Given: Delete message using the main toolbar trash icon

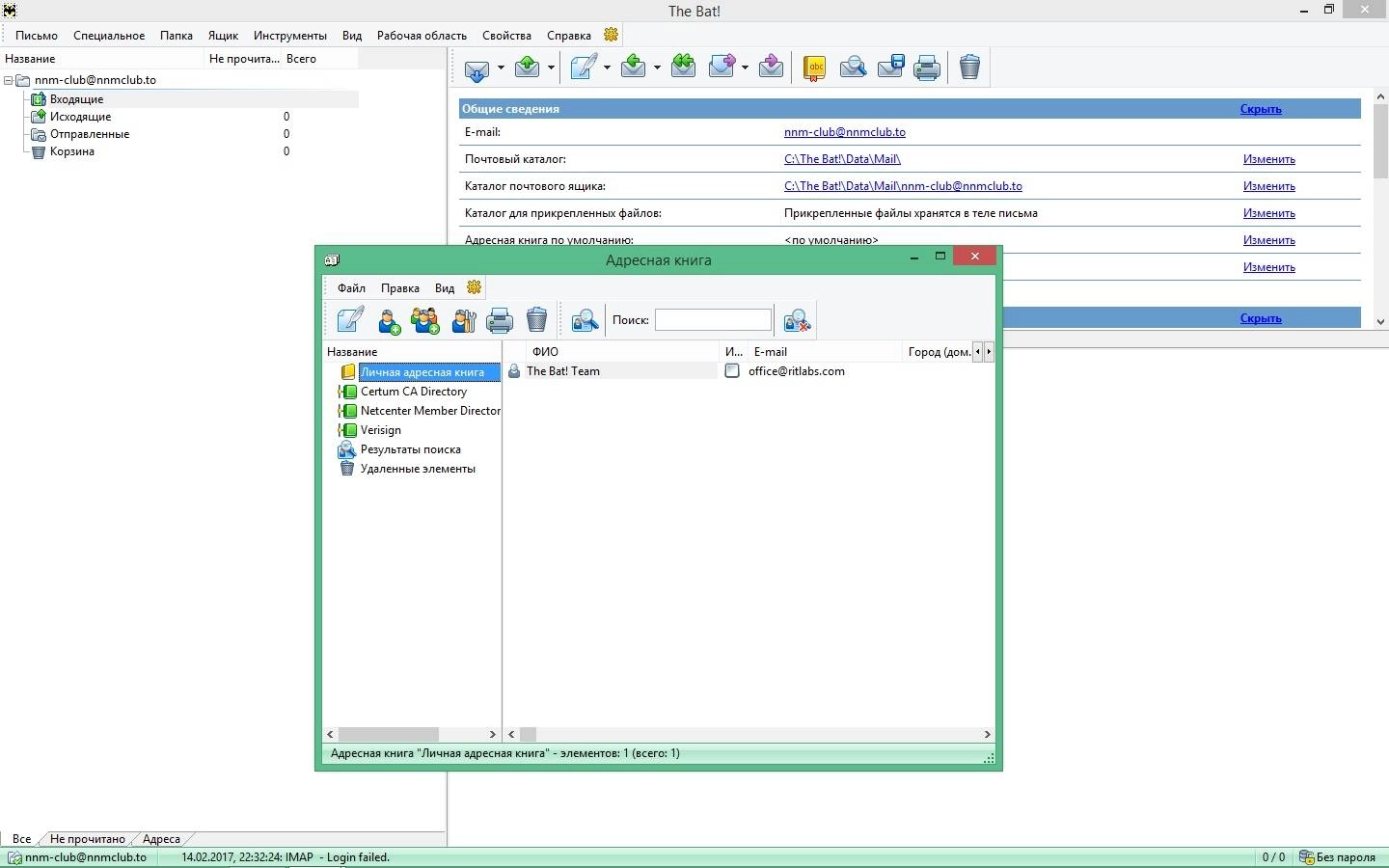Looking at the screenshot, I should point(970,68).
